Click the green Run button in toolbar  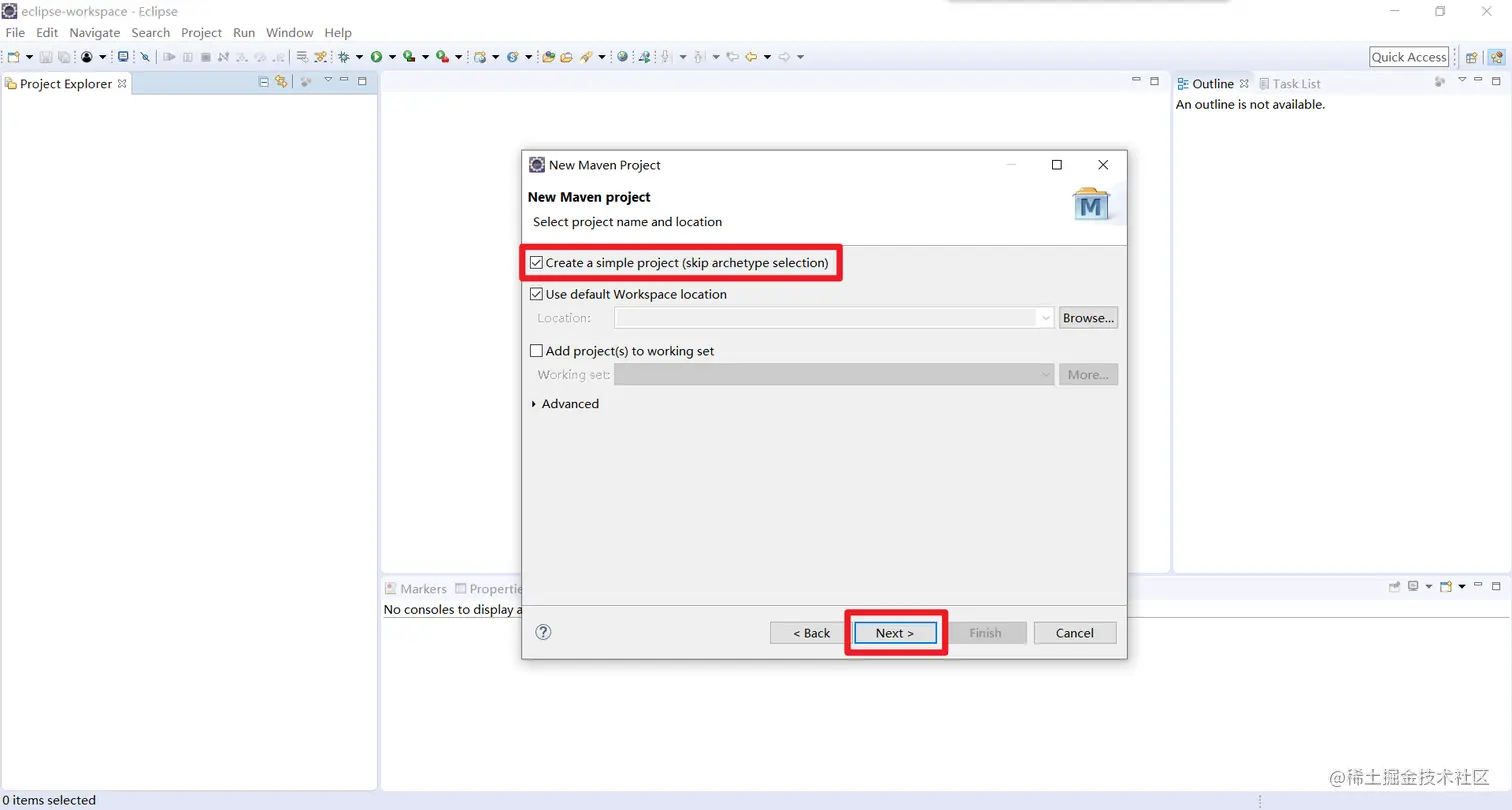click(x=376, y=57)
